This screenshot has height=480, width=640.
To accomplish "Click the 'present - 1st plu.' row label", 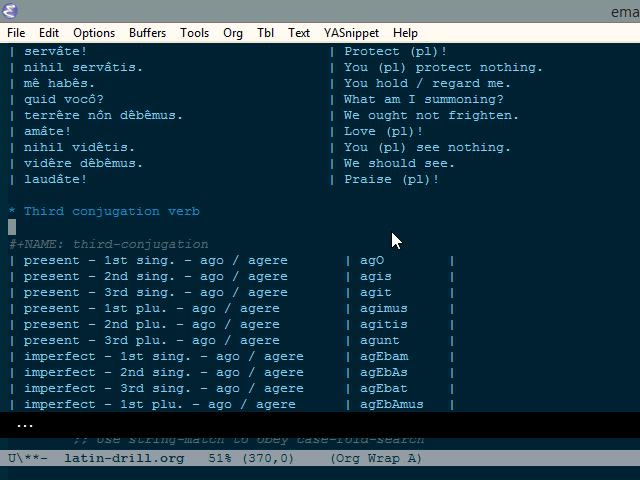I will coord(151,308).
